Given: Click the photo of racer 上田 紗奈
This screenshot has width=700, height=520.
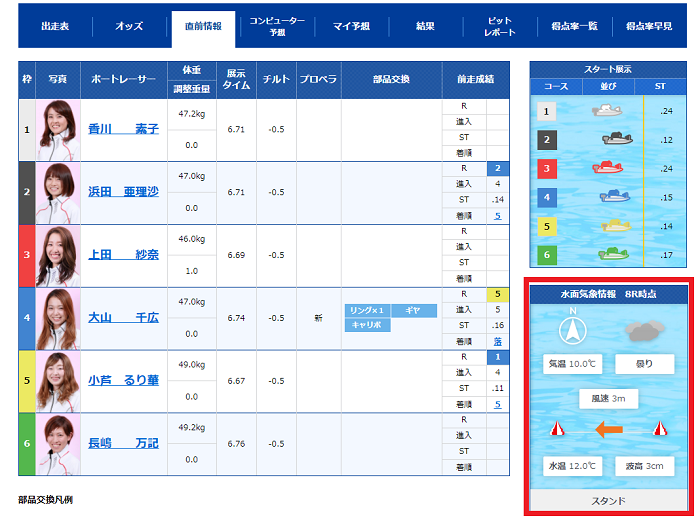Looking at the screenshot, I should (x=58, y=255).
